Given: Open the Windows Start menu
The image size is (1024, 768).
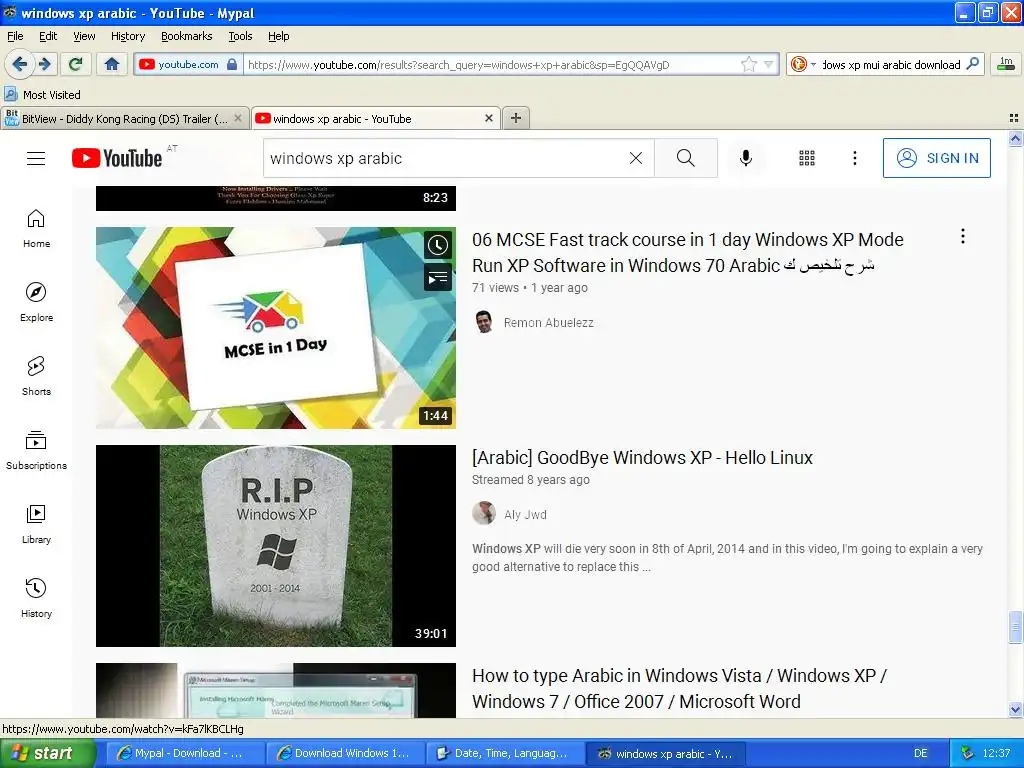Looking at the screenshot, I should click(x=48, y=753).
